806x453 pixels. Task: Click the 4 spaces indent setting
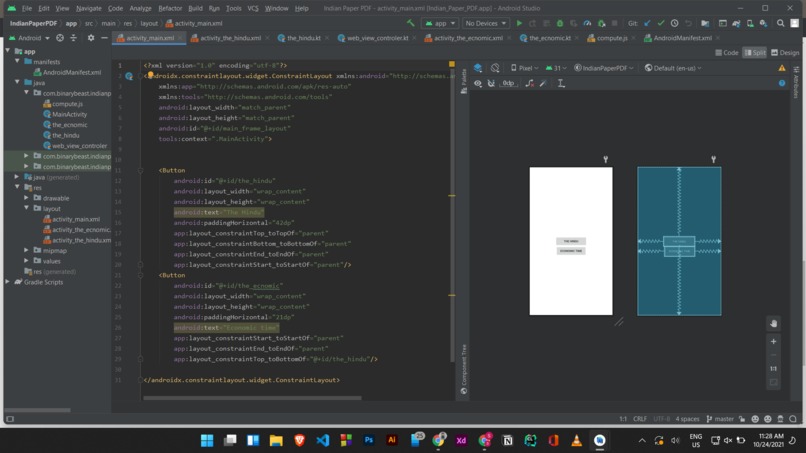pos(687,419)
